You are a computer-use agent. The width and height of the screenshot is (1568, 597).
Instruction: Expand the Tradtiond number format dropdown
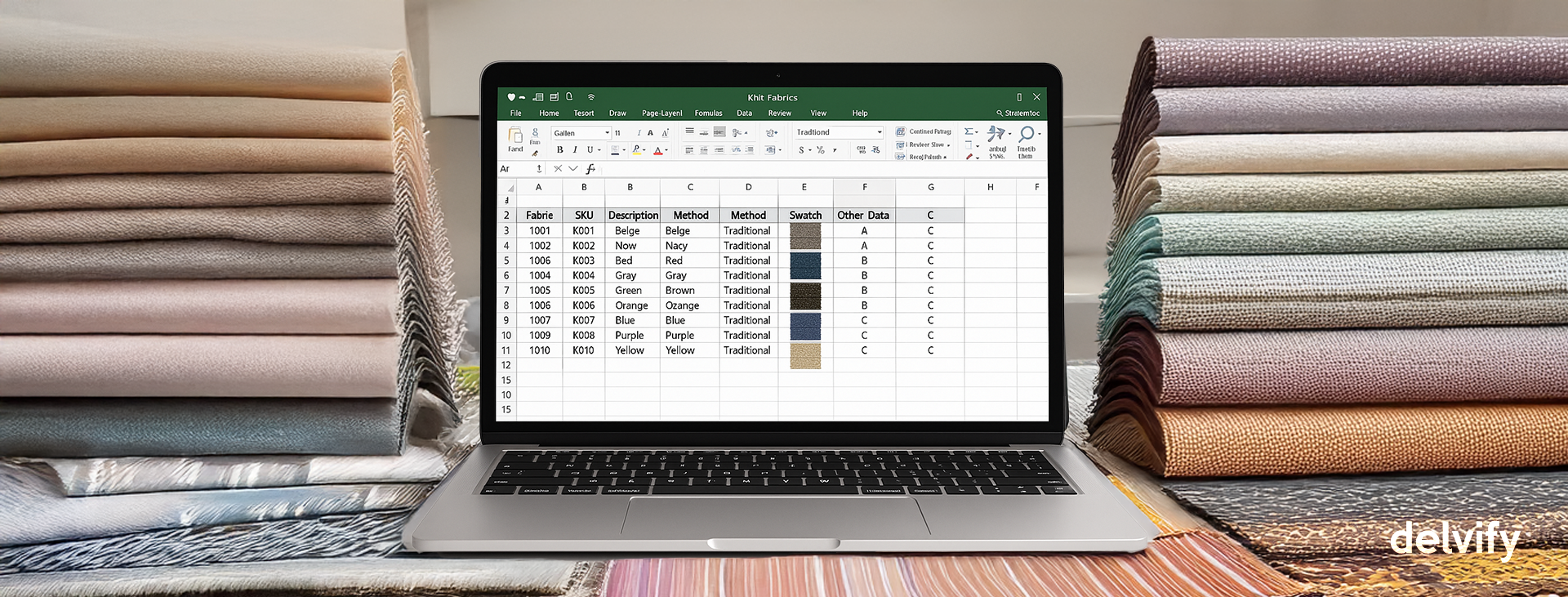(879, 132)
